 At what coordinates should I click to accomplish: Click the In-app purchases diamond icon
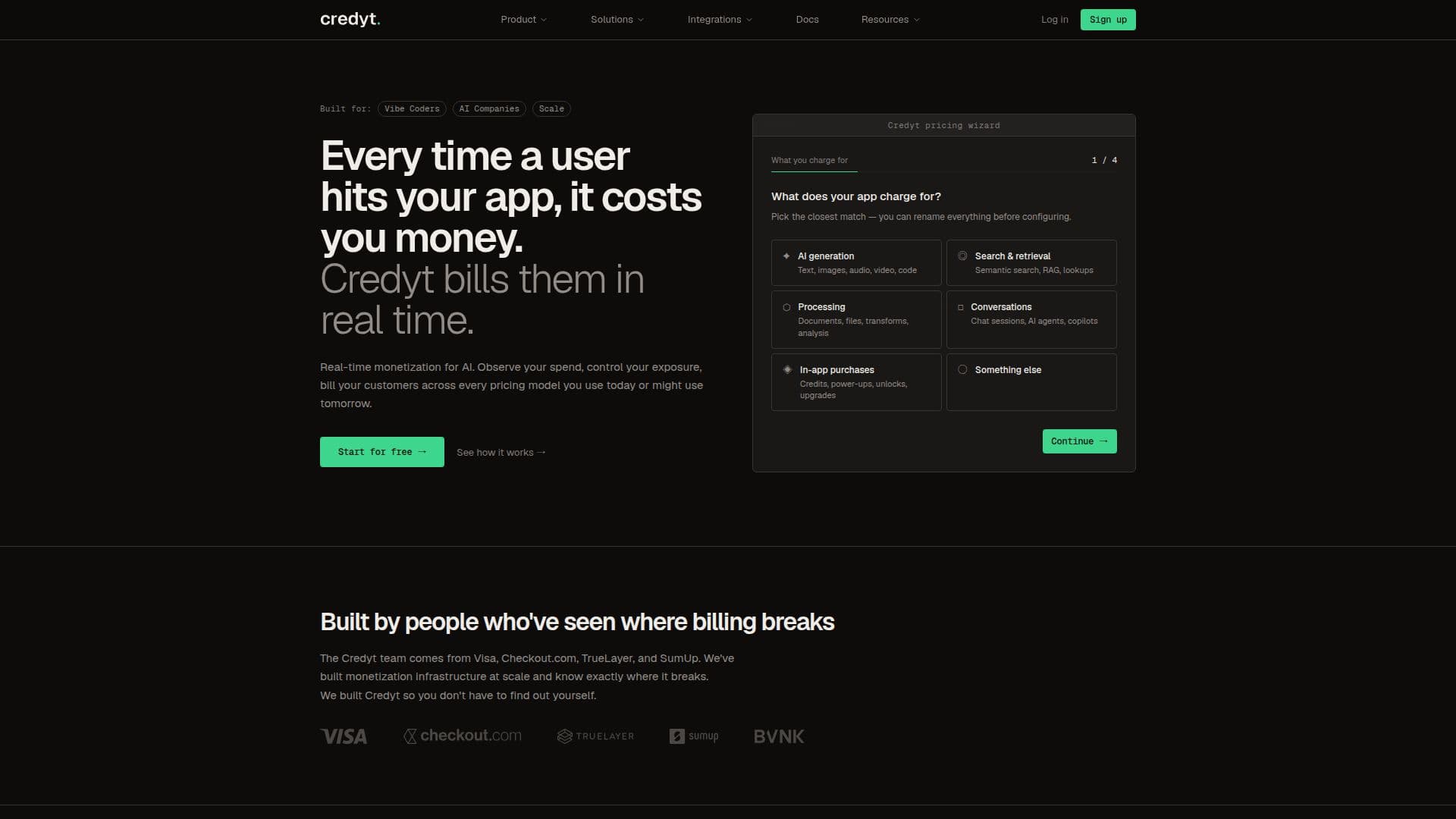pyautogui.click(x=787, y=370)
